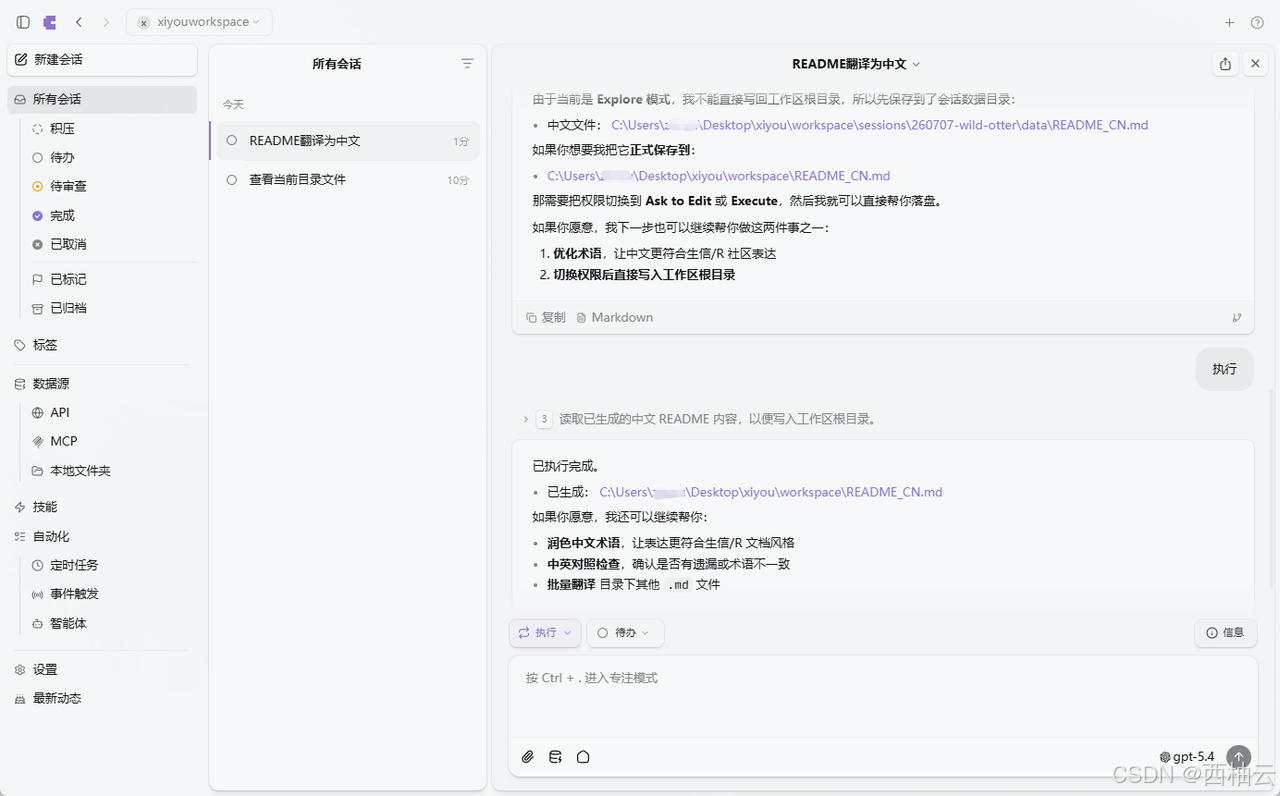
Task: Open the sessions data README_CN.md link
Action: [880, 126]
